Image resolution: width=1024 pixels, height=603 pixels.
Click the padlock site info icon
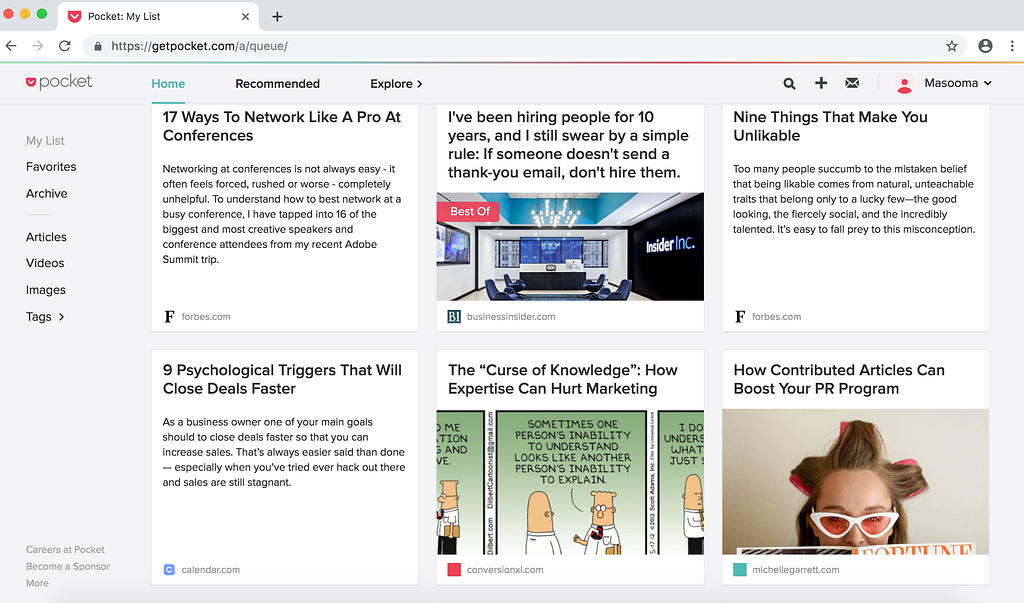[x=98, y=46]
